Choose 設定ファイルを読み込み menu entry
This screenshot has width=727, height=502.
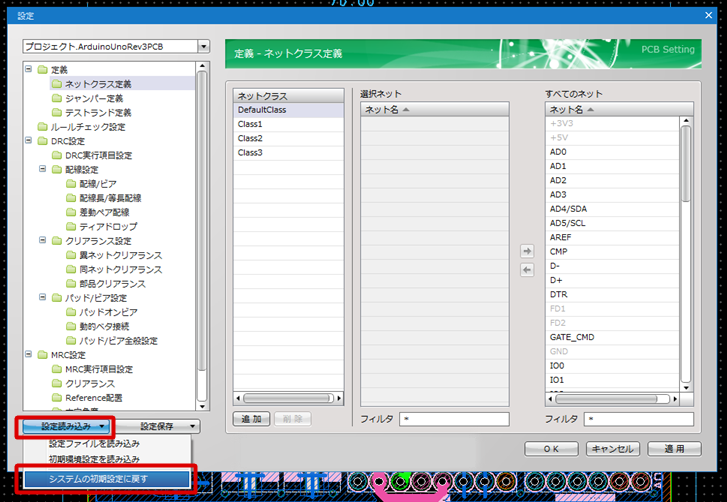click(94, 444)
